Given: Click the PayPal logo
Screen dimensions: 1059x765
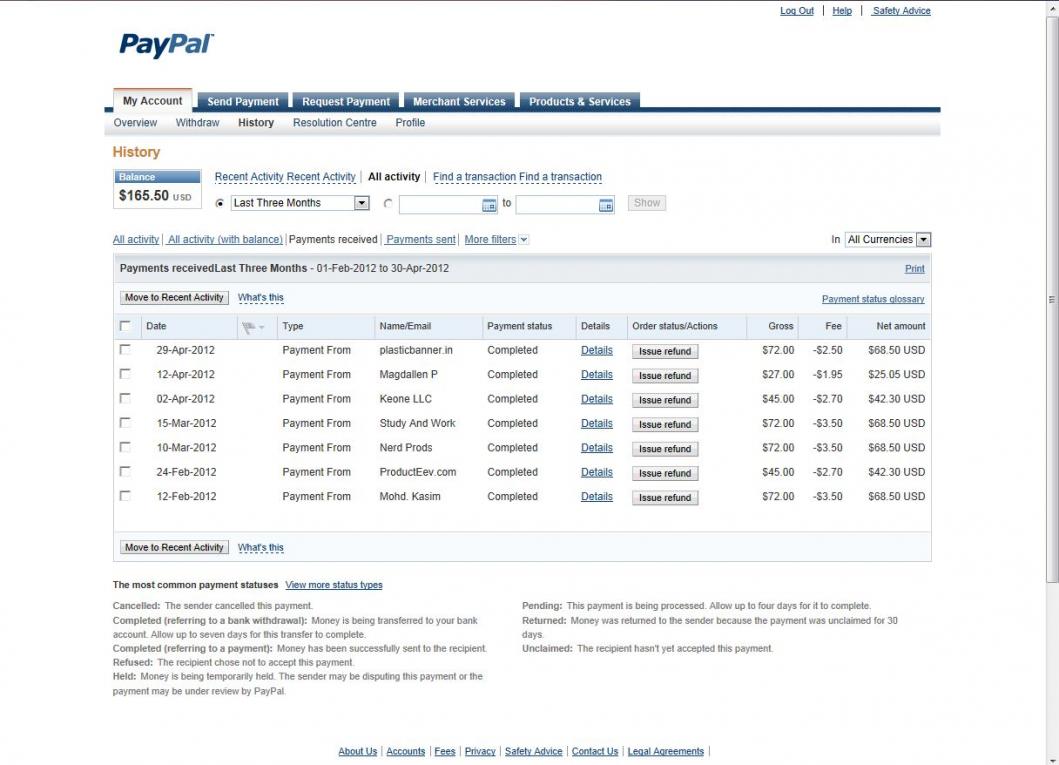Looking at the screenshot, I should [166, 45].
